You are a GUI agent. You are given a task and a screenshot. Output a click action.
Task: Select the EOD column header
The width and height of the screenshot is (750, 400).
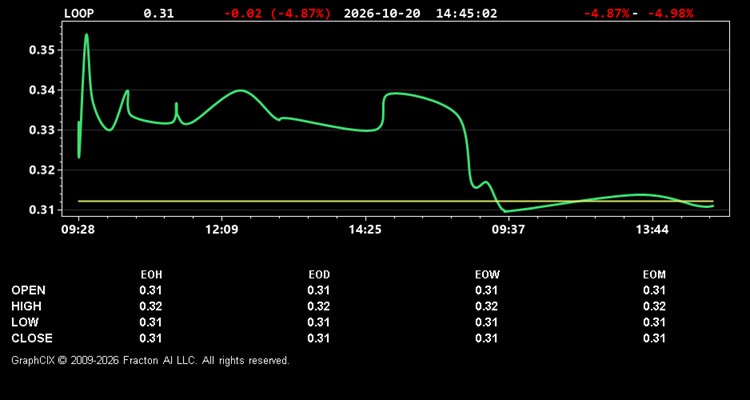coord(319,275)
